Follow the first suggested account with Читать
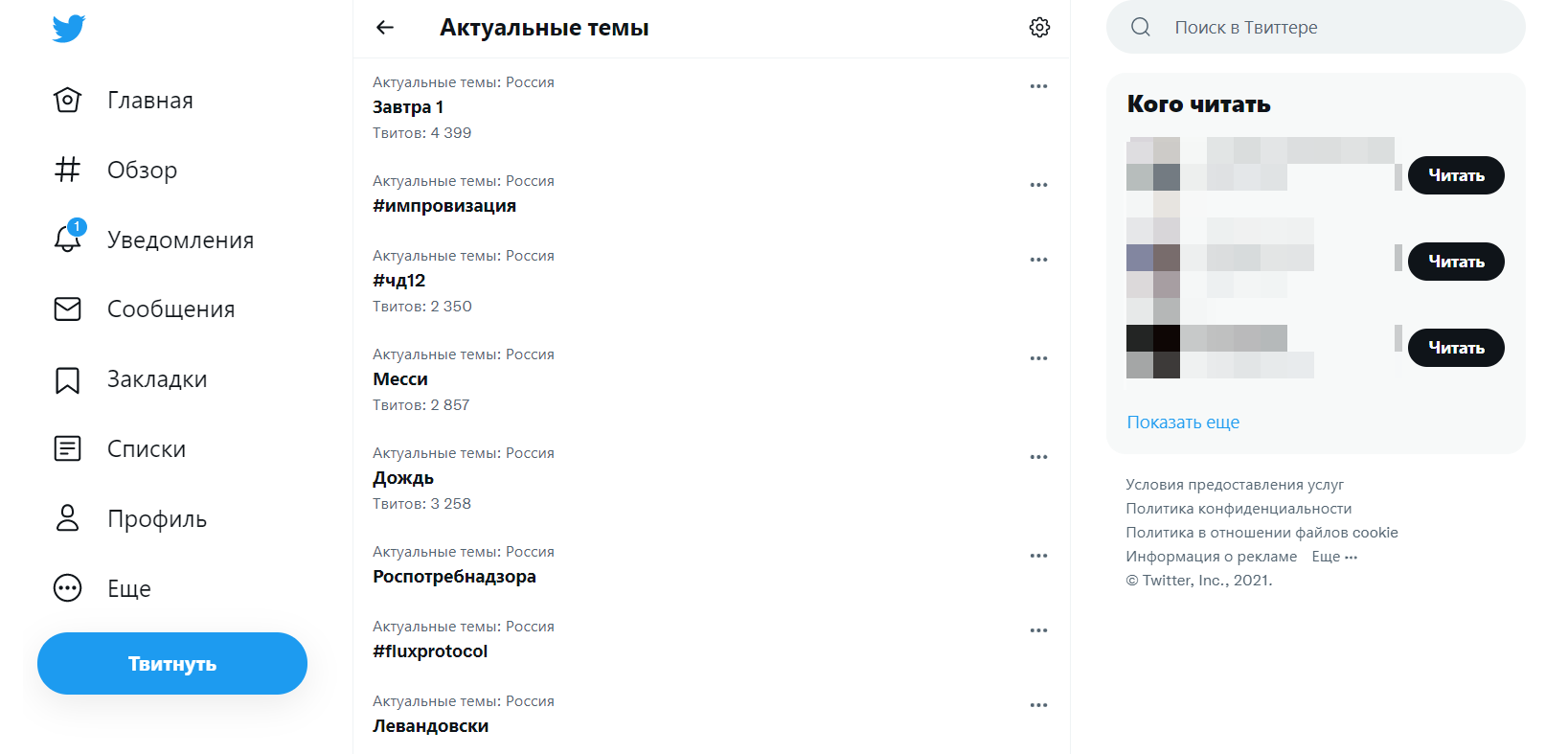This screenshot has height=754, width=1568. click(x=1456, y=175)
